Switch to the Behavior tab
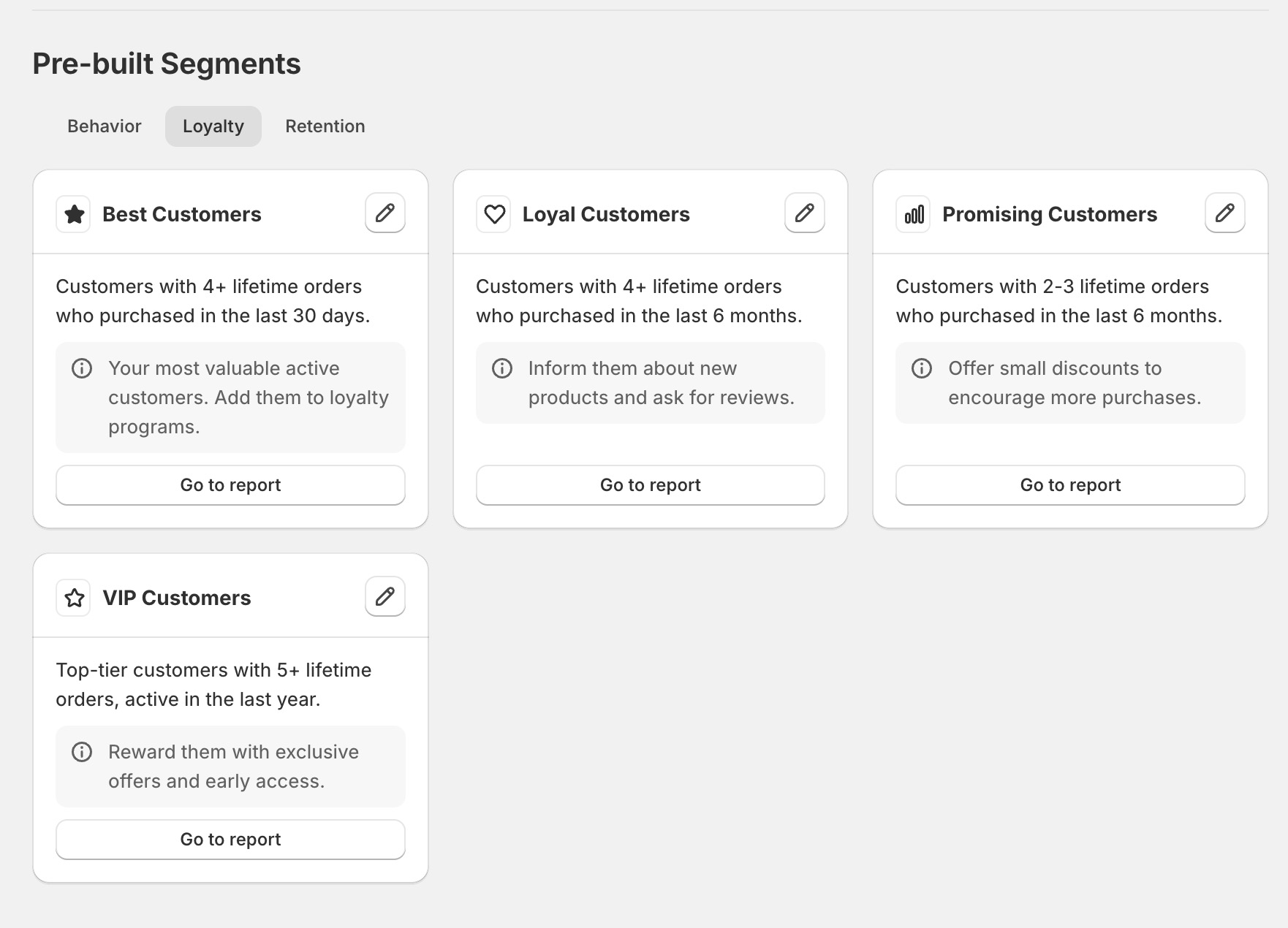The width and height of the screenshot is (1288, 928). 104,126
